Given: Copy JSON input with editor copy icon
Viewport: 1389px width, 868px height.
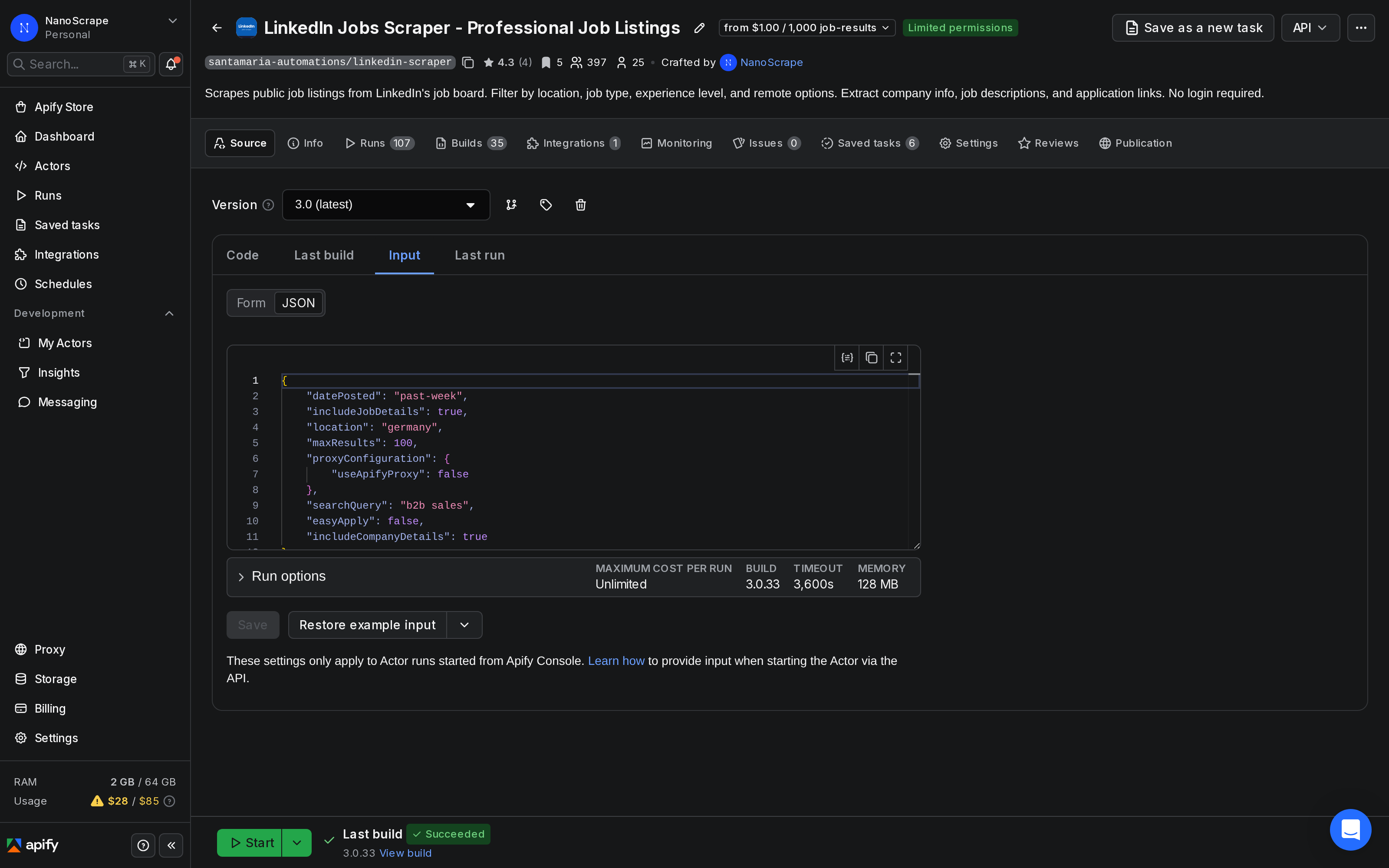Looking at the screenshot, I should click(871, 358).
